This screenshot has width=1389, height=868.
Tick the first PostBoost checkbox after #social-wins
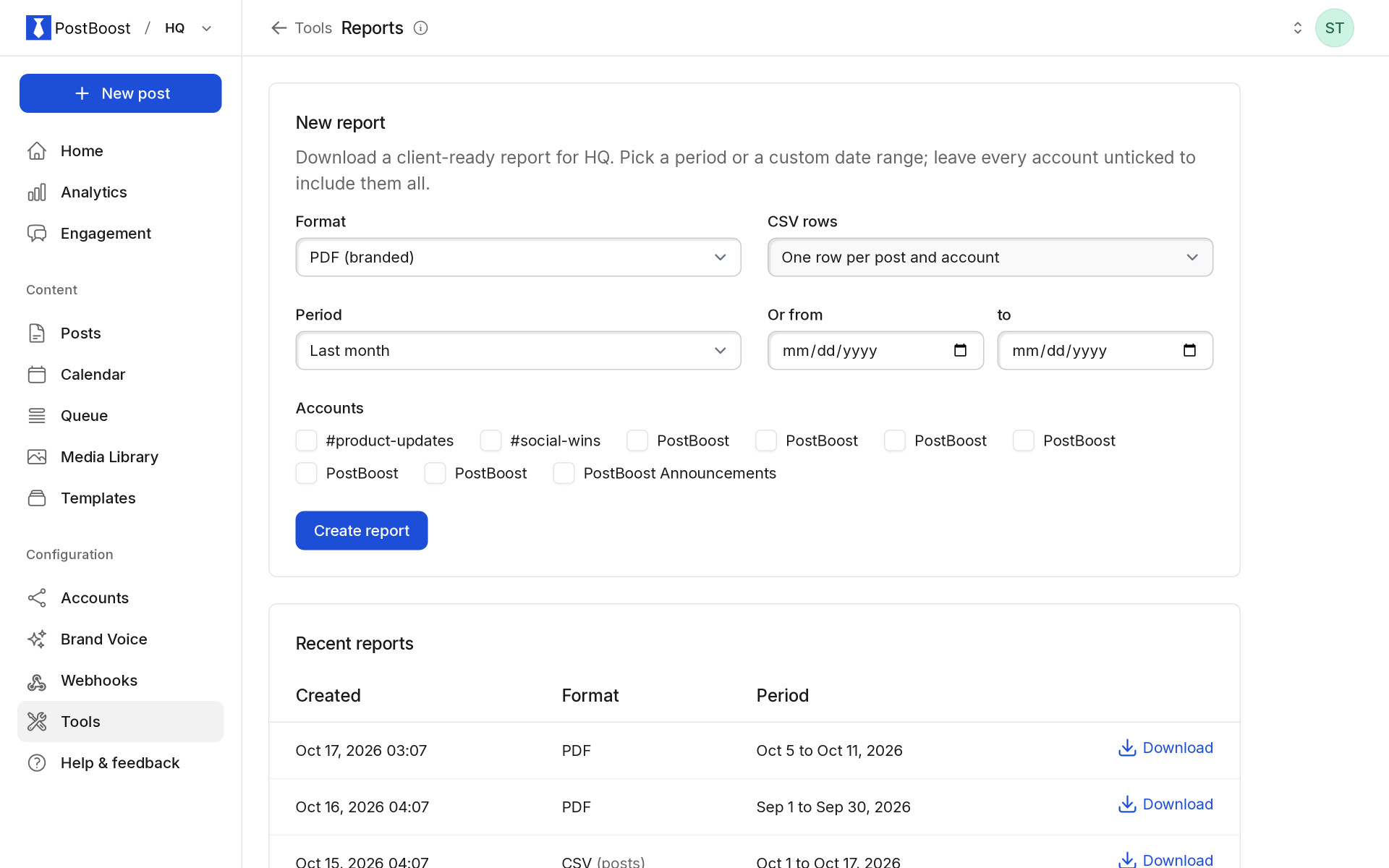(x=637, y=441)
